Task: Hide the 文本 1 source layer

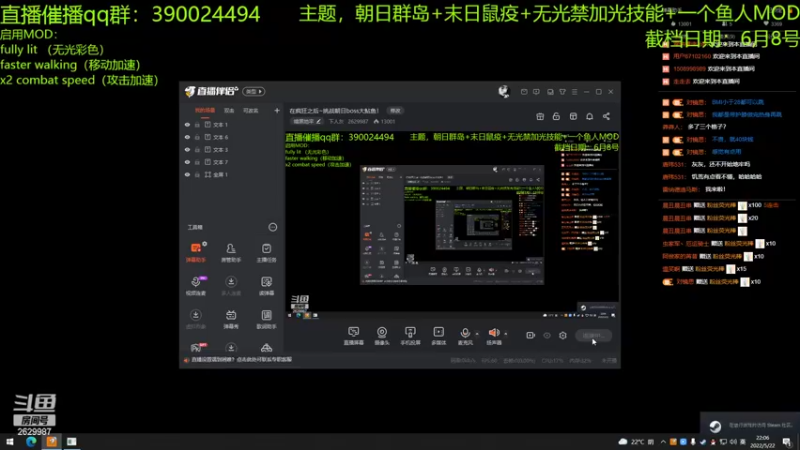Action: 187,124
